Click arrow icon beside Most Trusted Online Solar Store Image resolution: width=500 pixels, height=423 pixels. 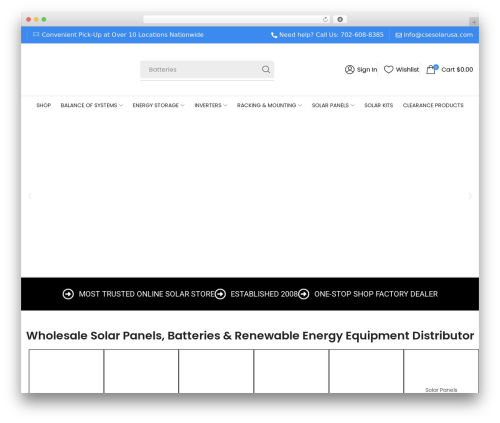(x=68, y=294)
